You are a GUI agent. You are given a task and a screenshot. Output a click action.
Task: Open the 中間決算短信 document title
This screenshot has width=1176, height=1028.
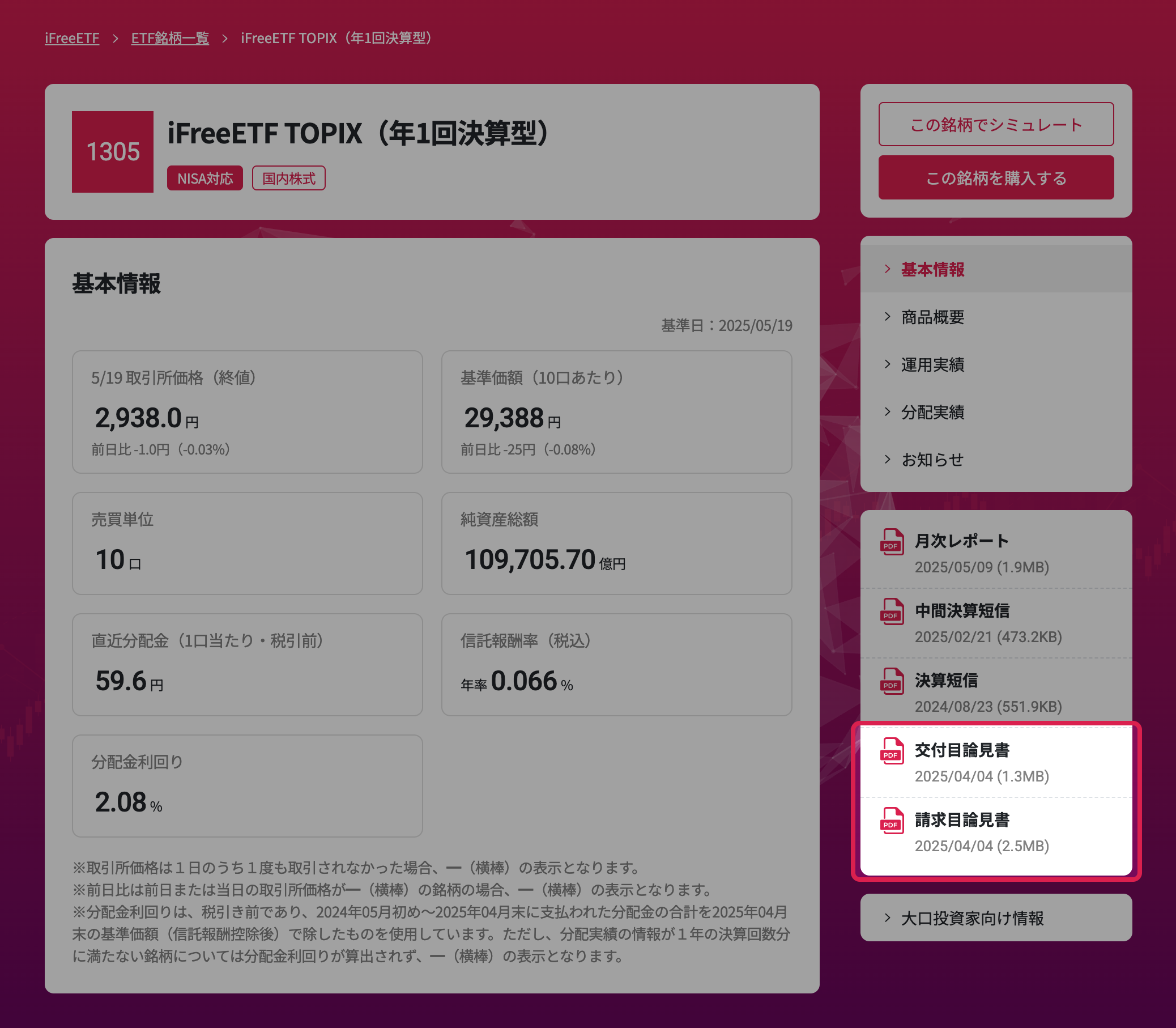click(961, 610)
